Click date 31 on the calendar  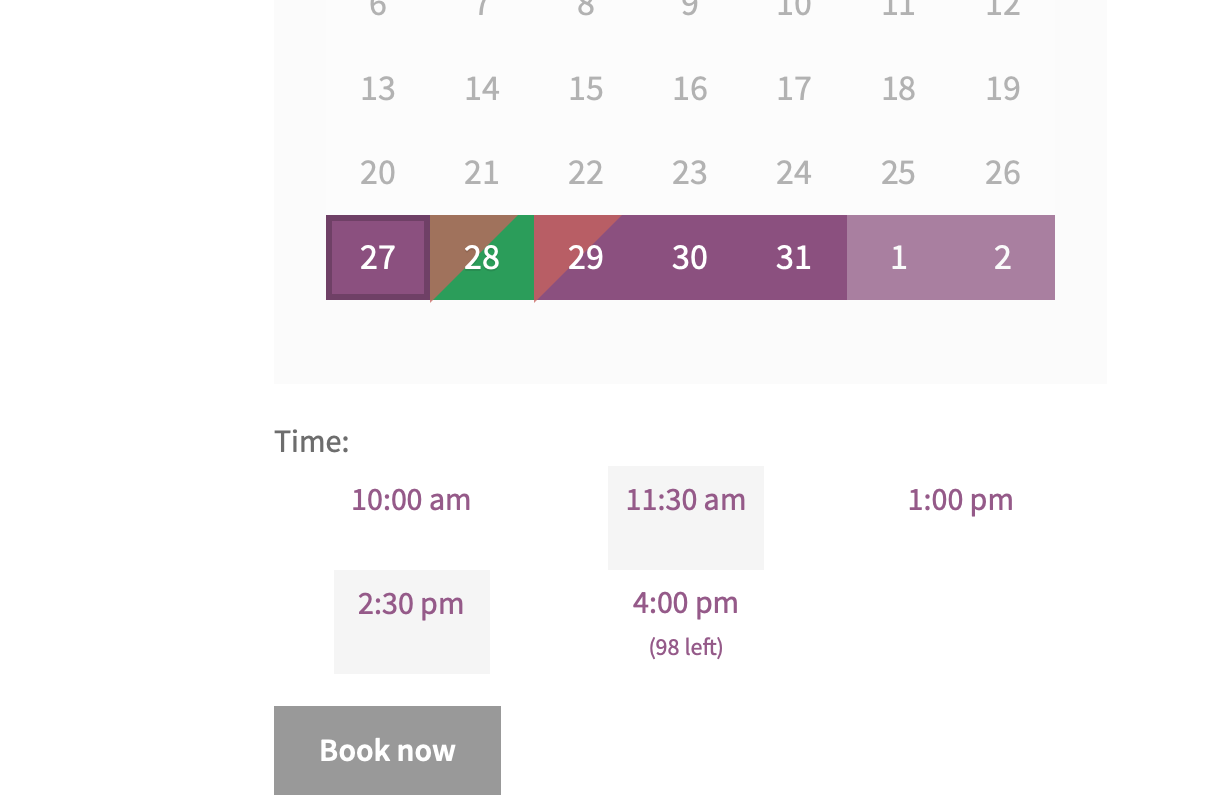point(794,257)
